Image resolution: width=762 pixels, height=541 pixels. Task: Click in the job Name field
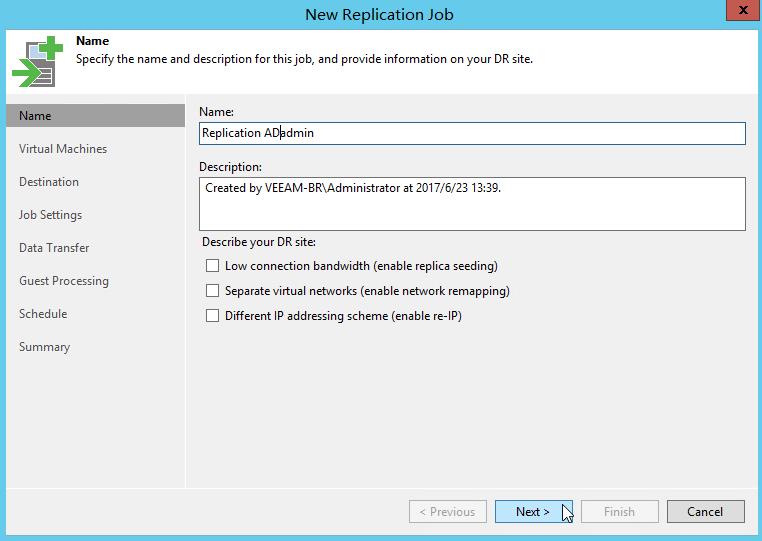pos(472,133)
